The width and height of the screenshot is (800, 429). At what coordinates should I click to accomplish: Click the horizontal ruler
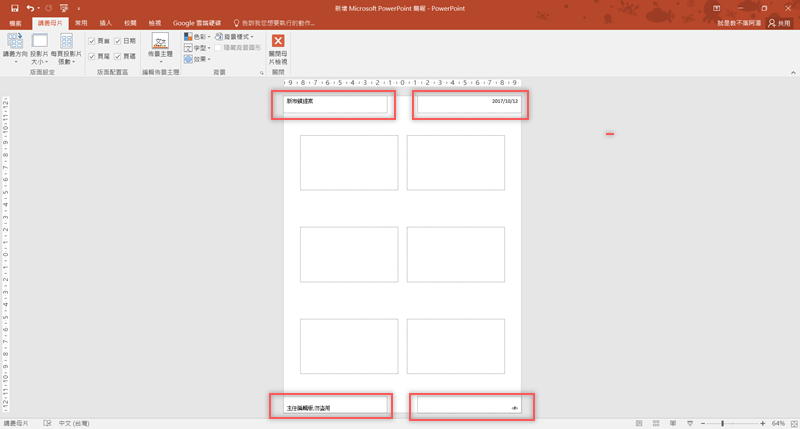402,82
